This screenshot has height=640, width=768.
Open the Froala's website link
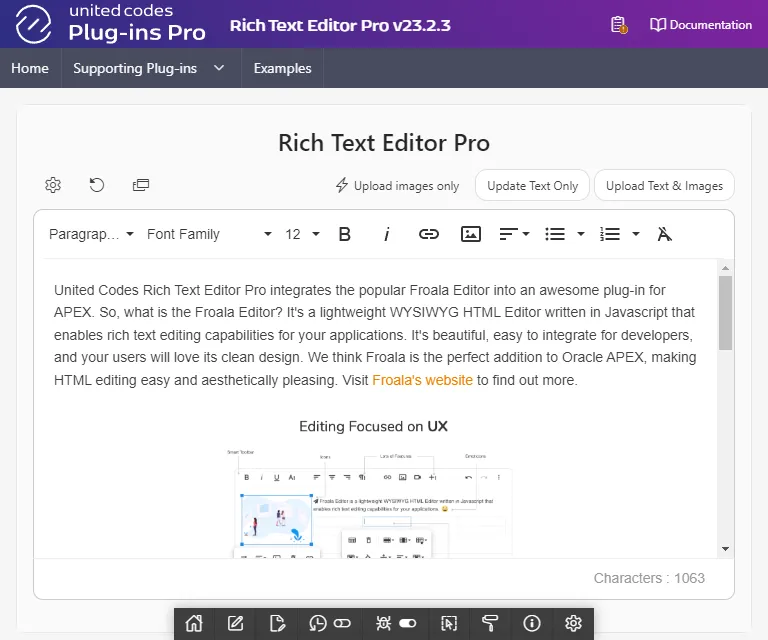point(422,380)
